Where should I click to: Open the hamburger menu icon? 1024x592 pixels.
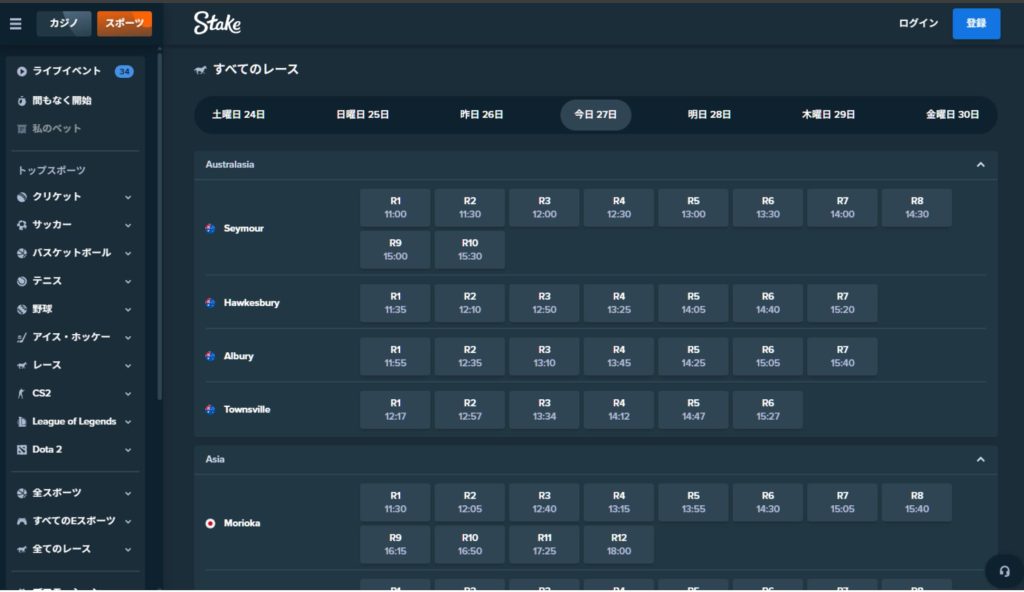pyautogui.click(x=15, y=24)
